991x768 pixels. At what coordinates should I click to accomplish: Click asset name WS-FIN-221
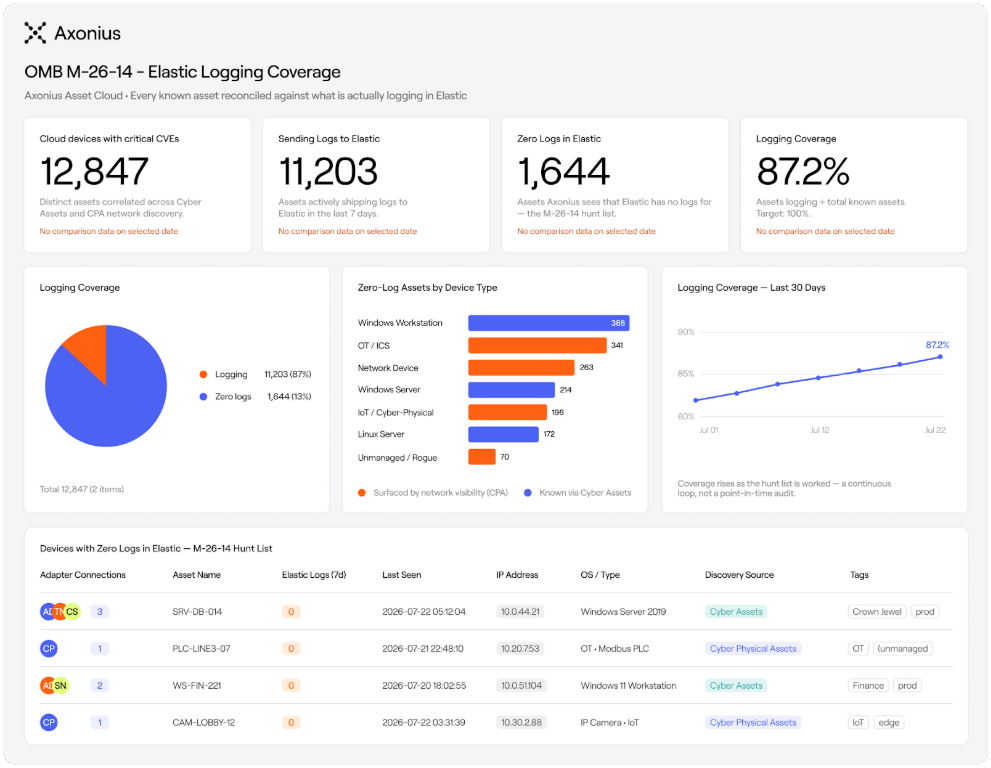coord(197,686)
